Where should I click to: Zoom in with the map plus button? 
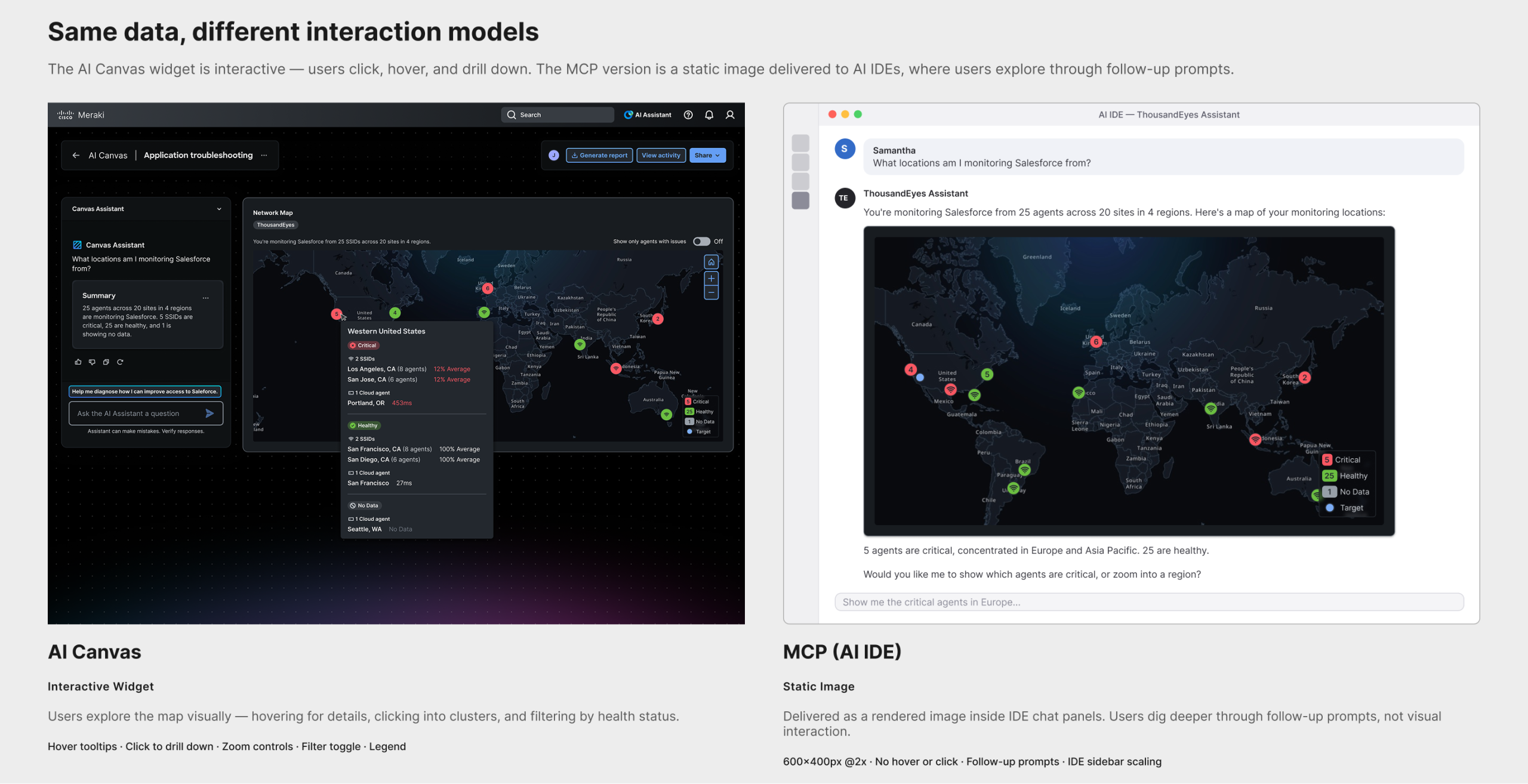point(711,279)
